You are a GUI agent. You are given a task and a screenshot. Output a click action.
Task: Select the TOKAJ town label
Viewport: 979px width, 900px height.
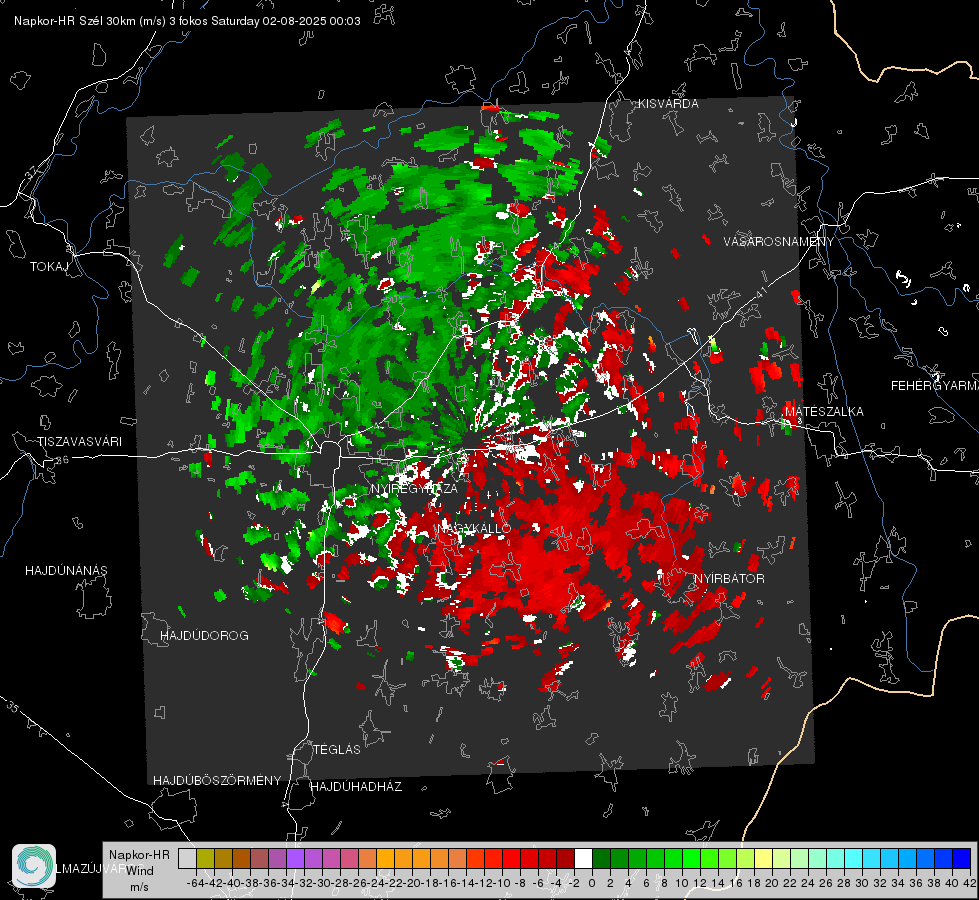(x=49, y=267)
